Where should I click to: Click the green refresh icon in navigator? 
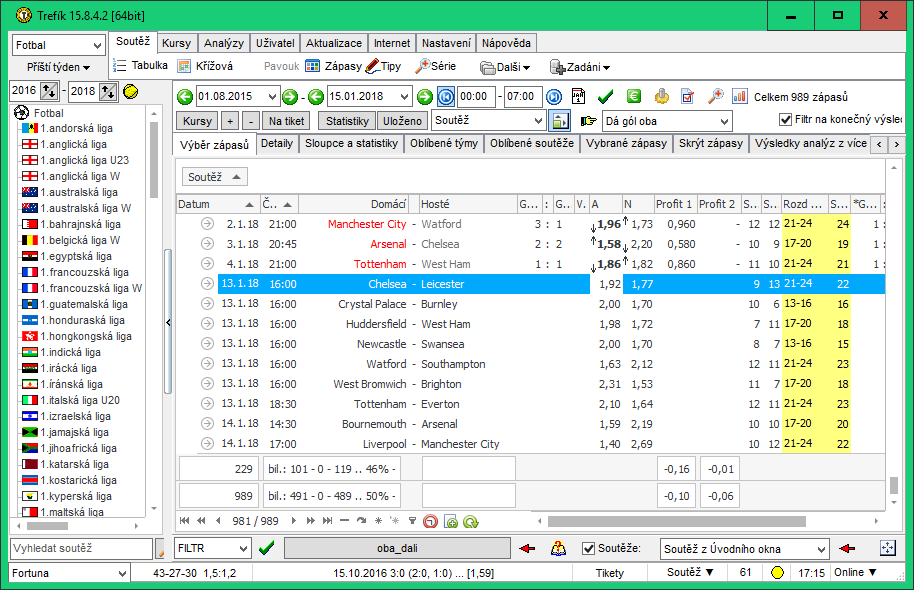click(x=470, y=521)
